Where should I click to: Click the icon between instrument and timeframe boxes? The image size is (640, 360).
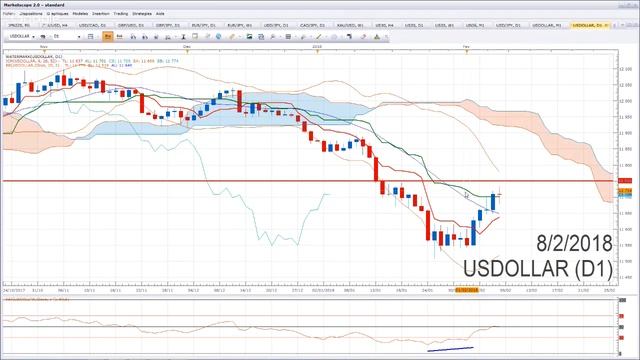point(43,37)
